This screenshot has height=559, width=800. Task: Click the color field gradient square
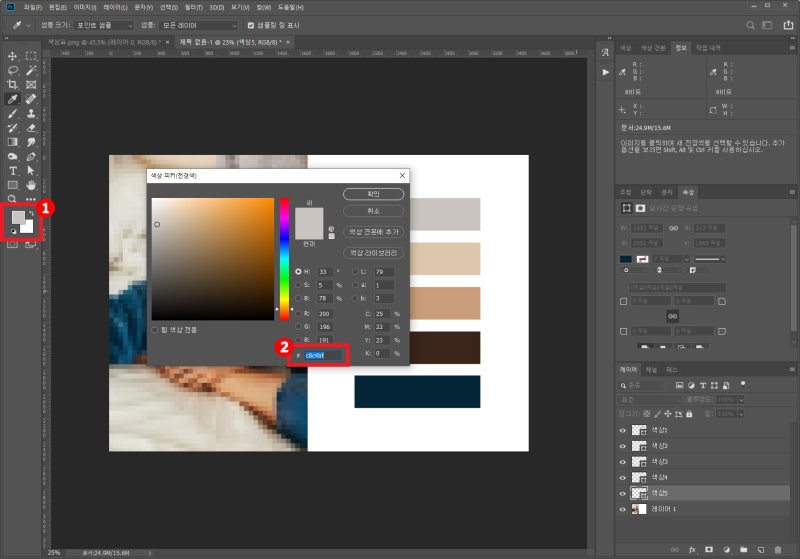(213, 259)
